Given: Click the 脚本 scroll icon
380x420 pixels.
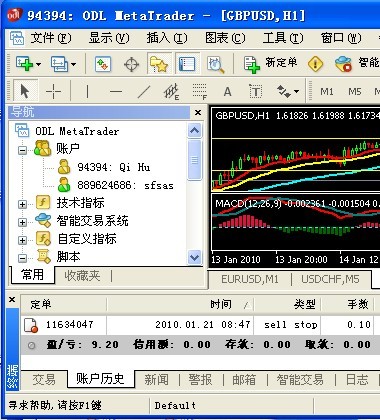Looking at the screenshot, I should (x=43, y=256).
